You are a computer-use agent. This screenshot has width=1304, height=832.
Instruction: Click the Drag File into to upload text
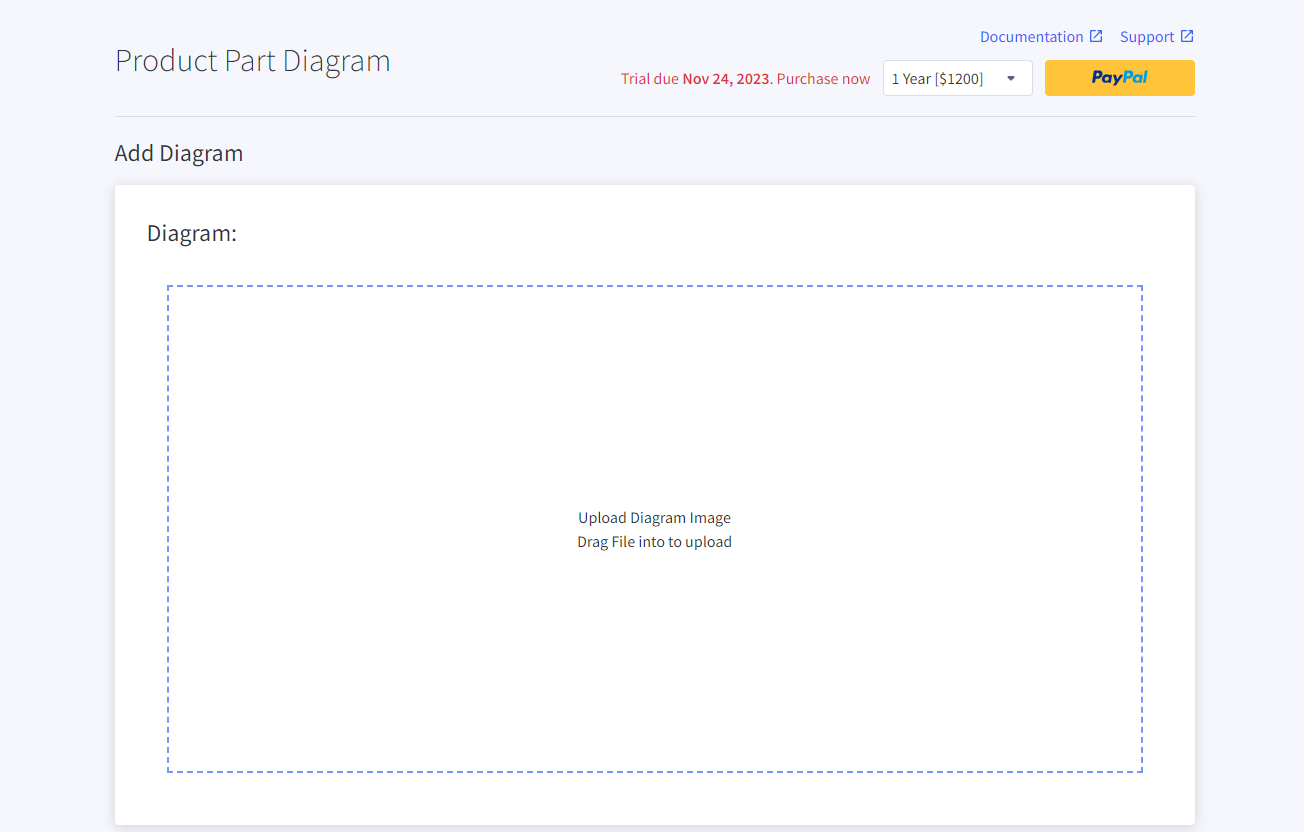coord(655,542)
